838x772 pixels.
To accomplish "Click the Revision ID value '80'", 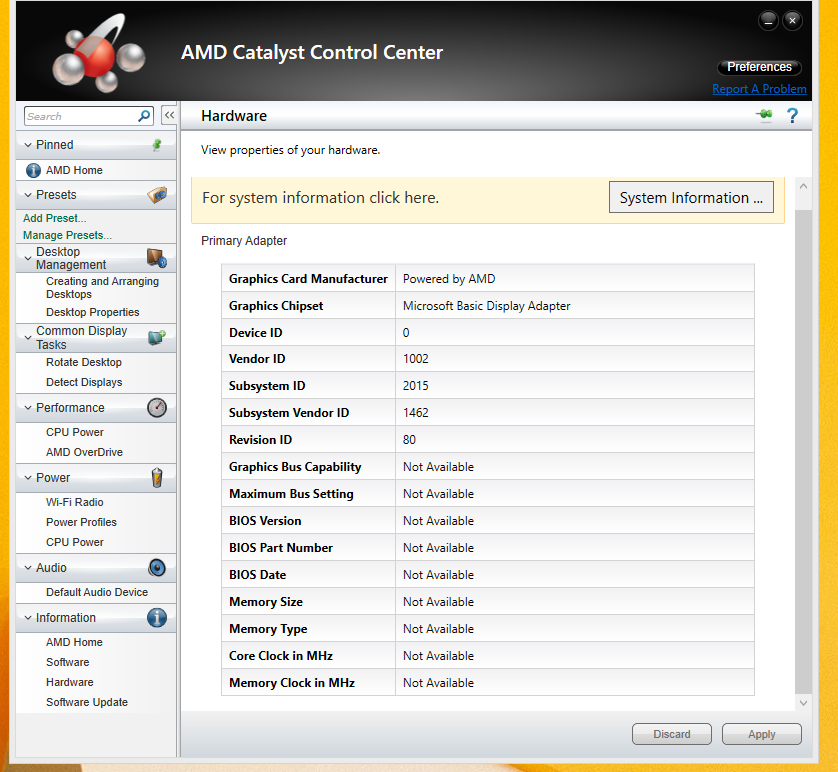I will [409, 440].
